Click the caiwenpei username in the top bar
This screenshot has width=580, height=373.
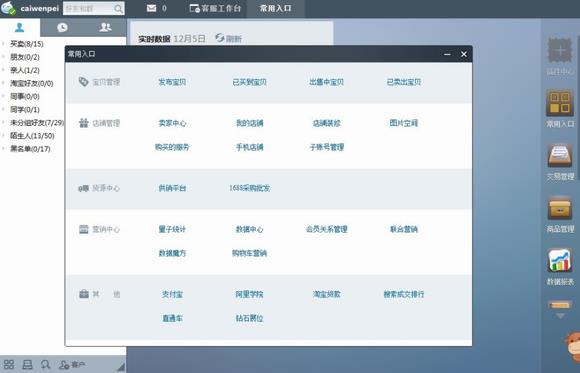[40, 8]
